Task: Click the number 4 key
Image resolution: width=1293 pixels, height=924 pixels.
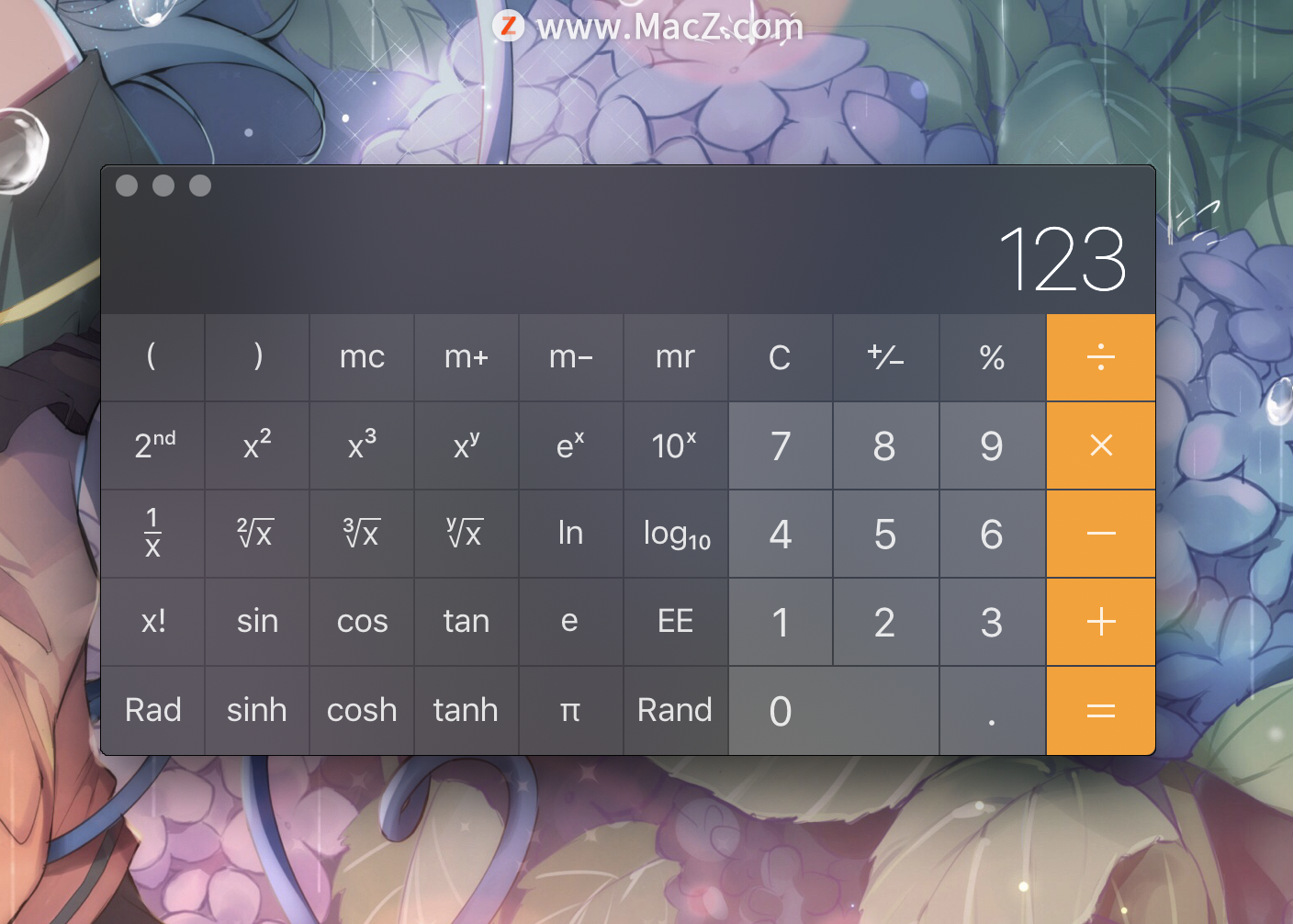Action: 781,534
